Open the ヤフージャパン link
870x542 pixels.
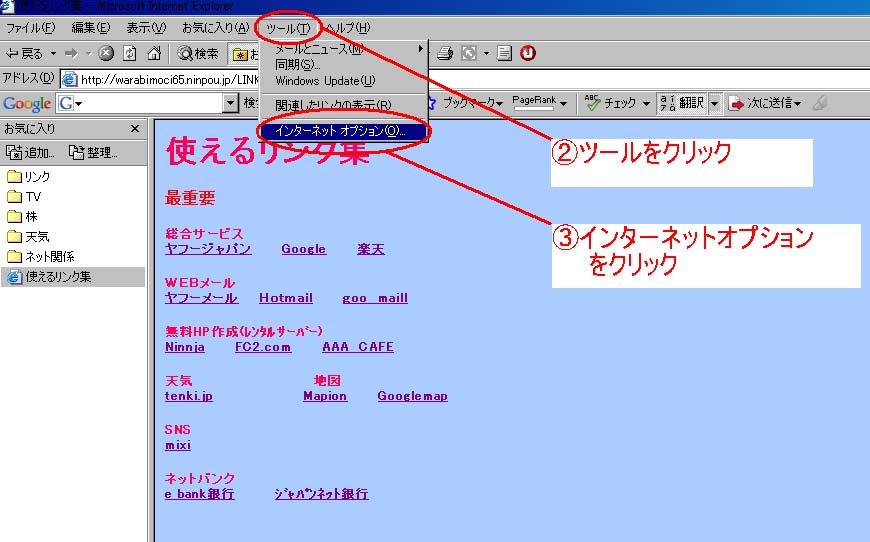[208, 249]
